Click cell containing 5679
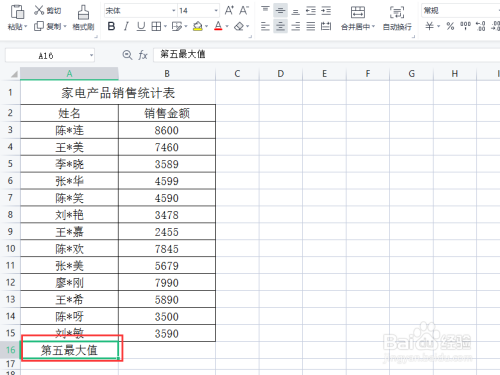The image size is (500, 375). (x=167, y=266)
